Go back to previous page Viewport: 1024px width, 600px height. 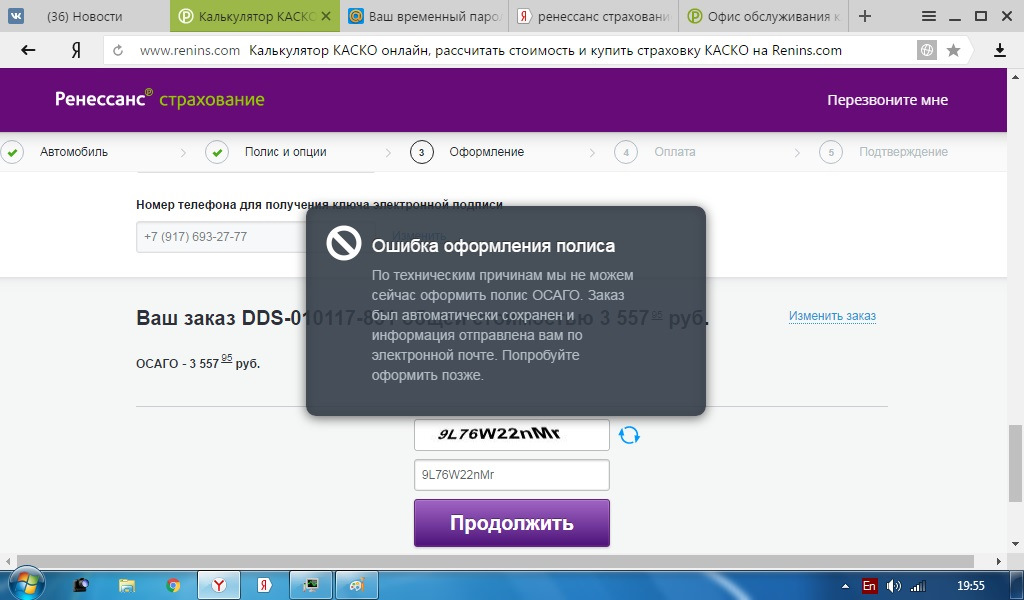tap(27, 50)
